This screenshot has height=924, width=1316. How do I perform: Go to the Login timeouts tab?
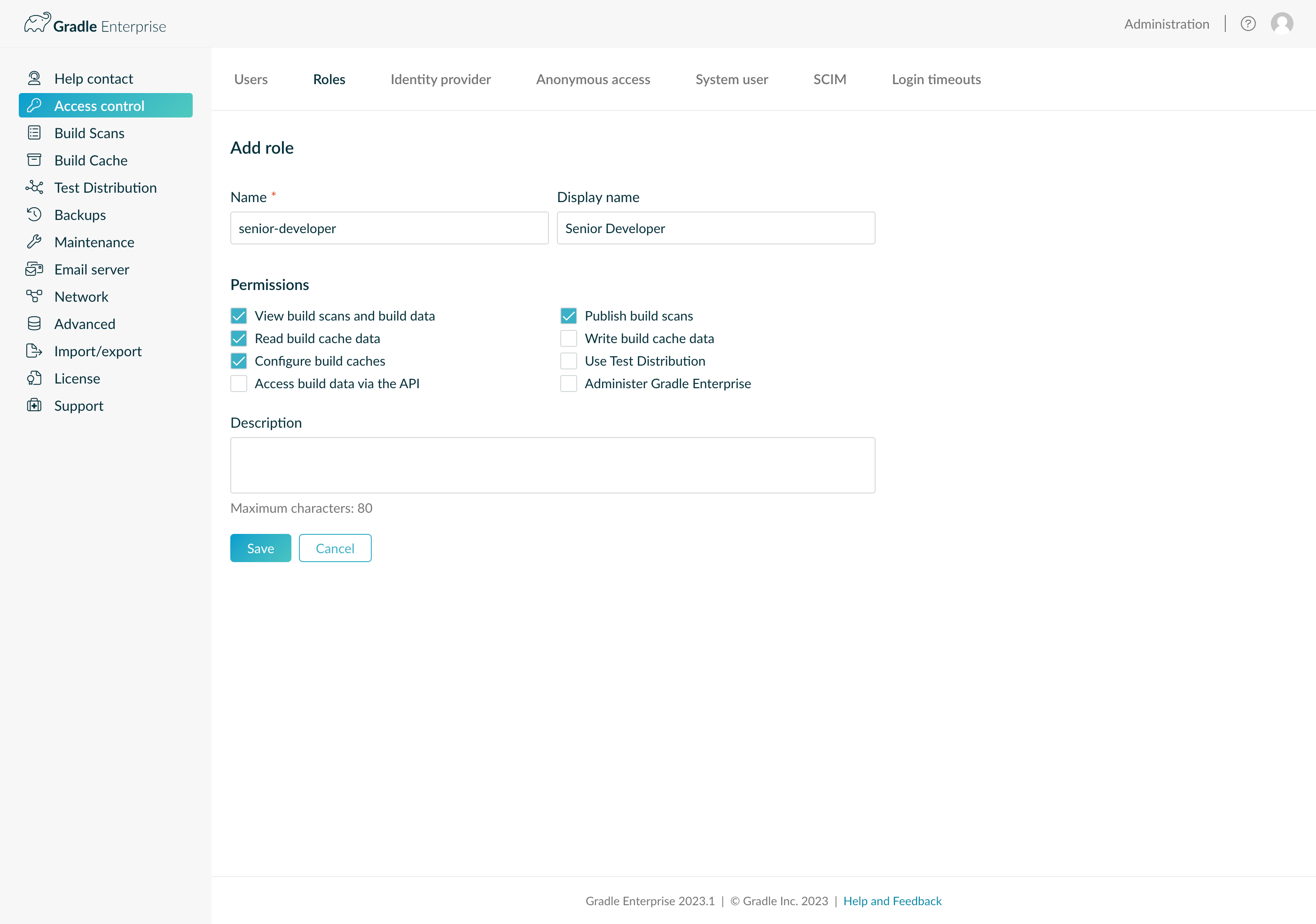coord(936,79)
